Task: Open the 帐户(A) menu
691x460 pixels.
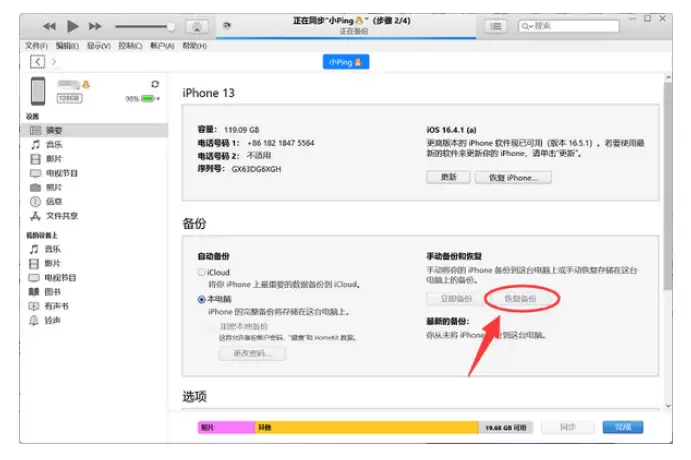Action: pos(162,46)
